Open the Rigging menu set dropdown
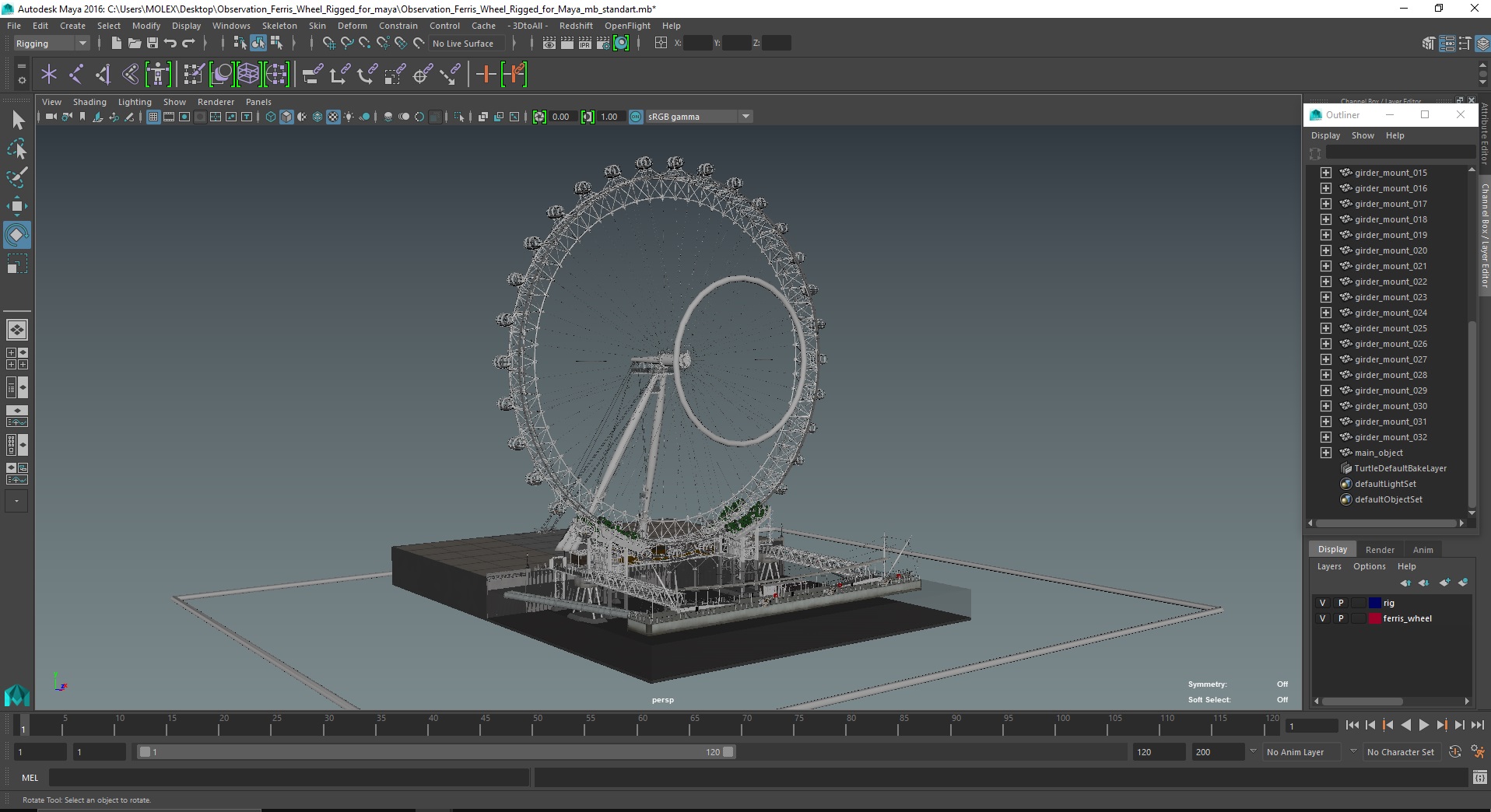 [51, 44]
